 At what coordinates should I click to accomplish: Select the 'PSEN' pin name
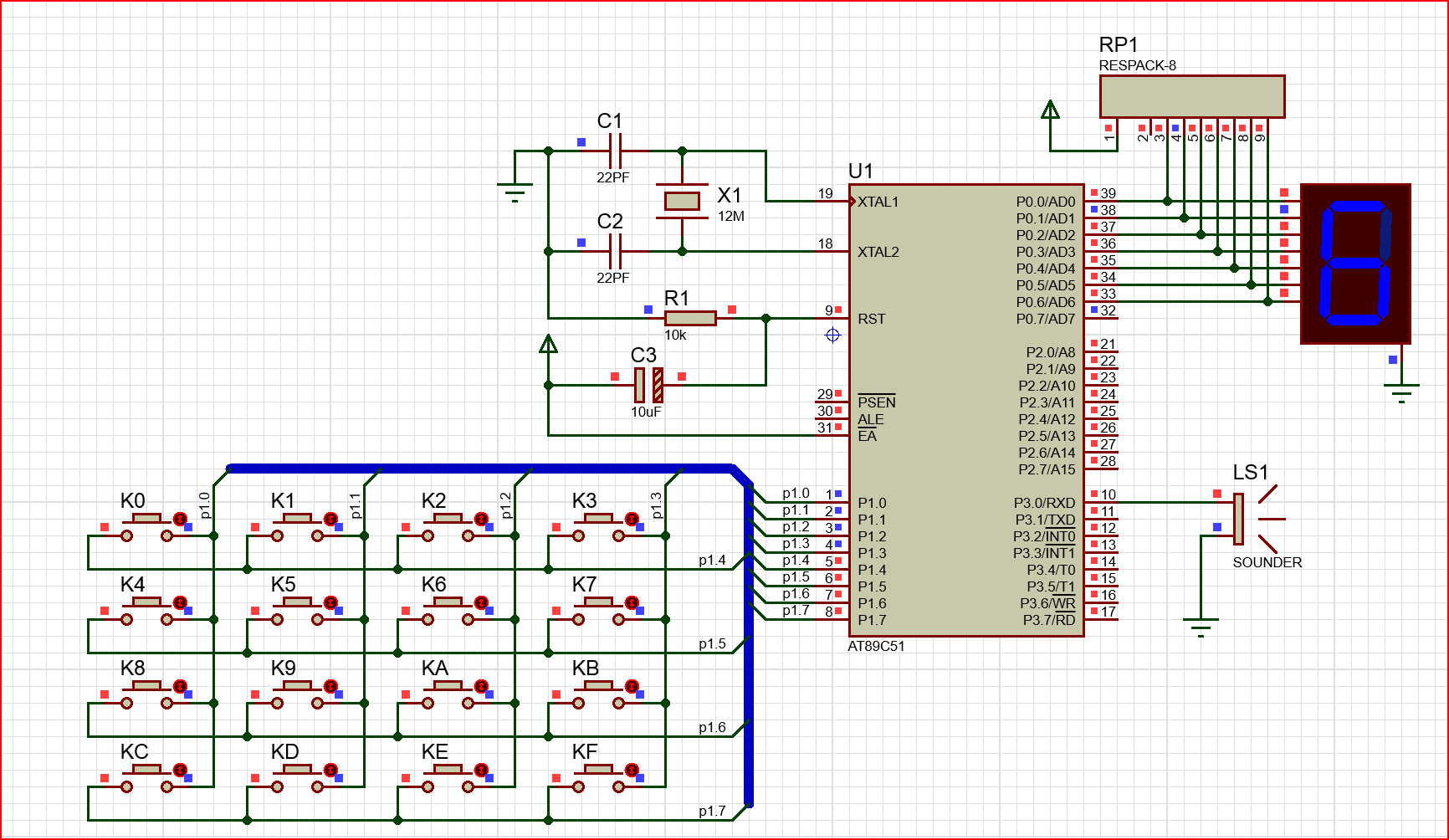[876, 402]
